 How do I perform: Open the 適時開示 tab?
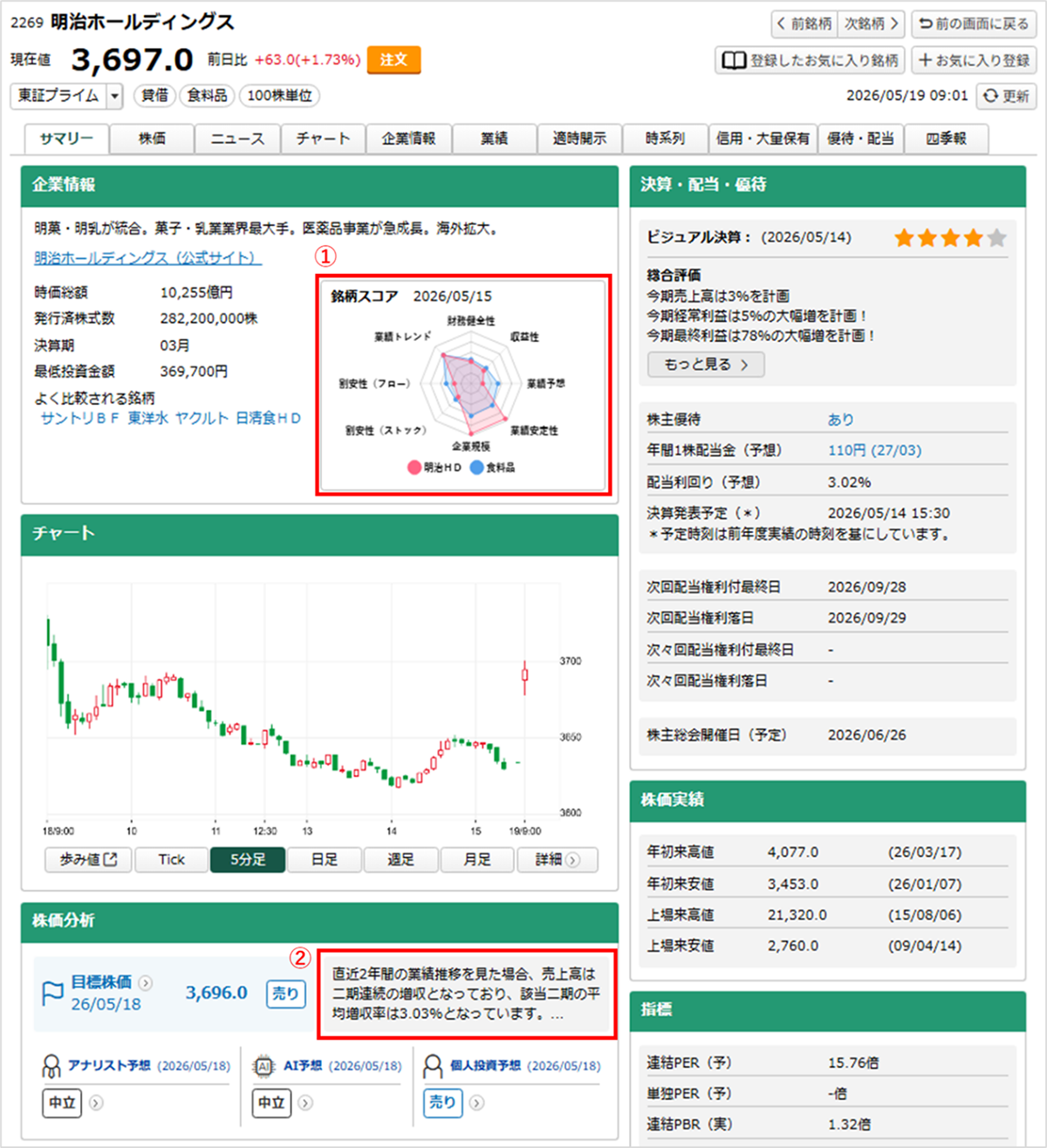579,139
